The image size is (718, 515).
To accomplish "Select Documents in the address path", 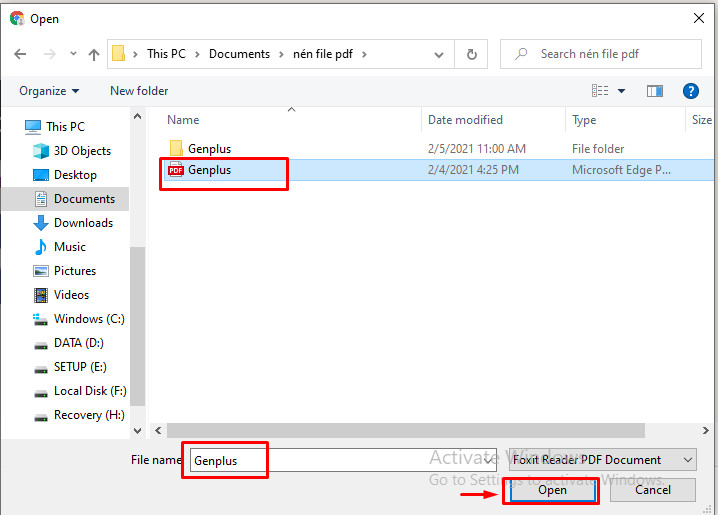I will coord(239,54).
